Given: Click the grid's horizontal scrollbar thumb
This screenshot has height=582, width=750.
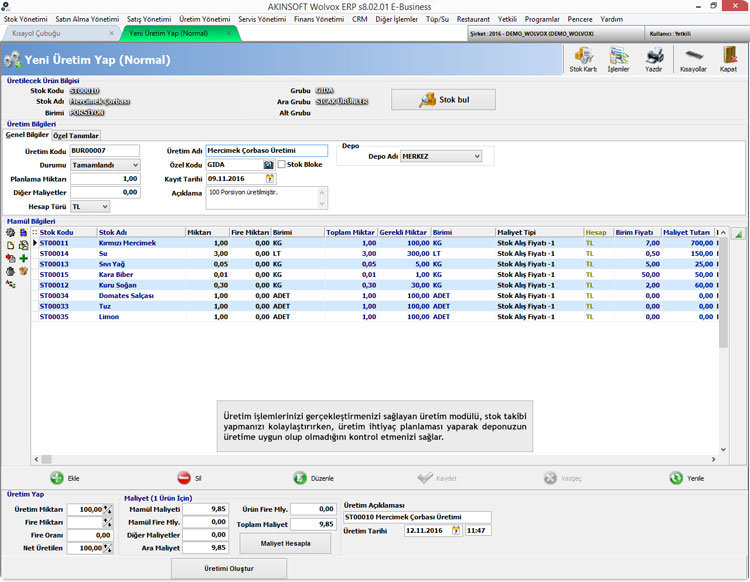Looking at the screenshot, I should tap(46, 459).
